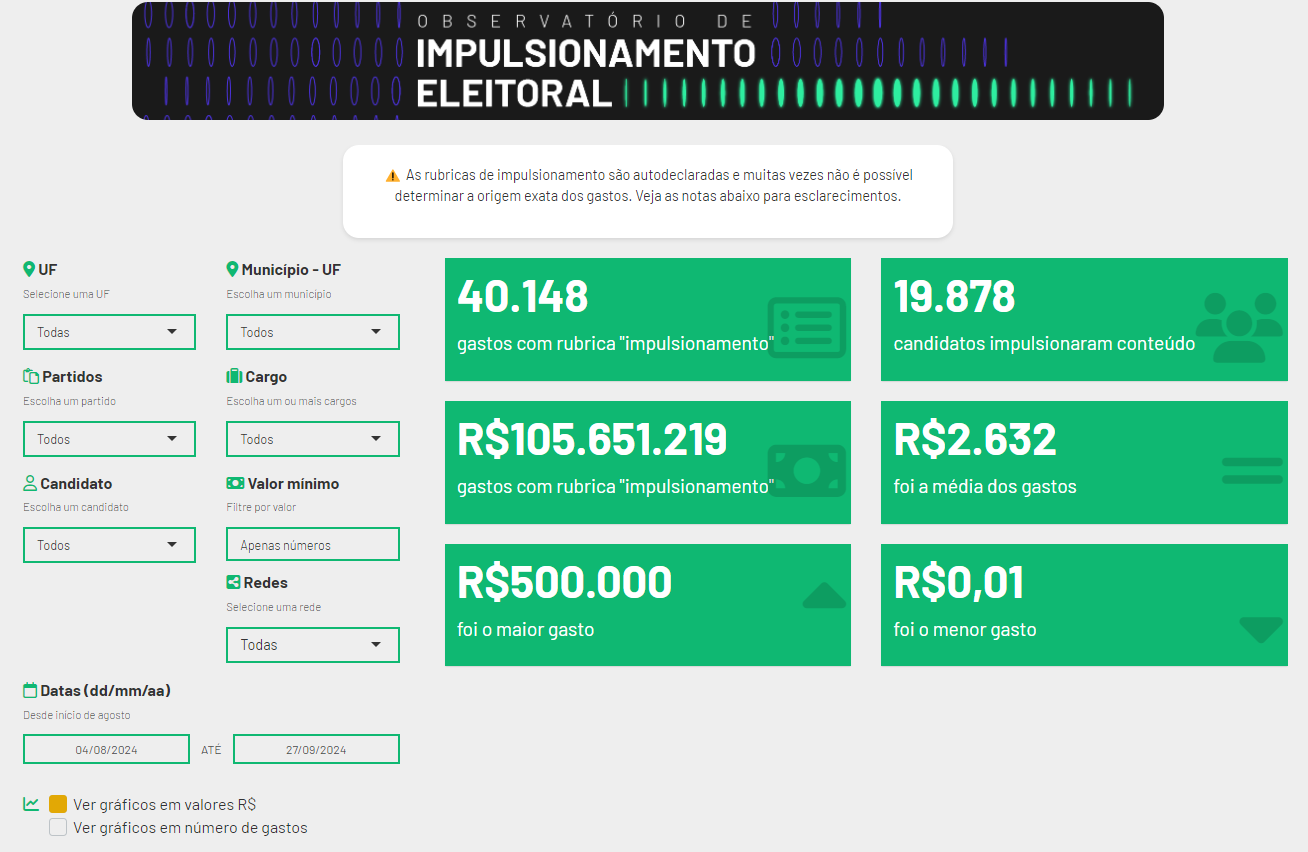Click the Observatório de Impulsionamento Eleitoral banner

click(x=648, y=61)
